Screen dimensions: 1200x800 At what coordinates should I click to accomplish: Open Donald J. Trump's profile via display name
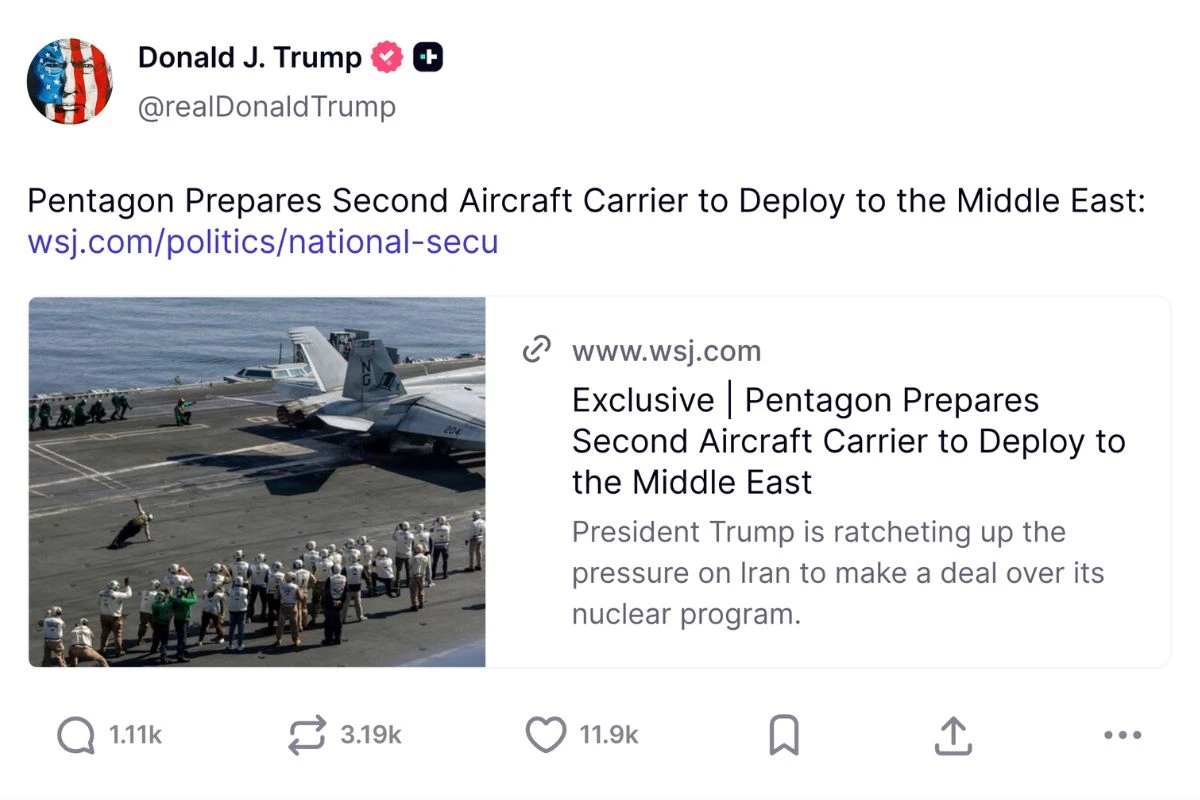coord(249,58)
